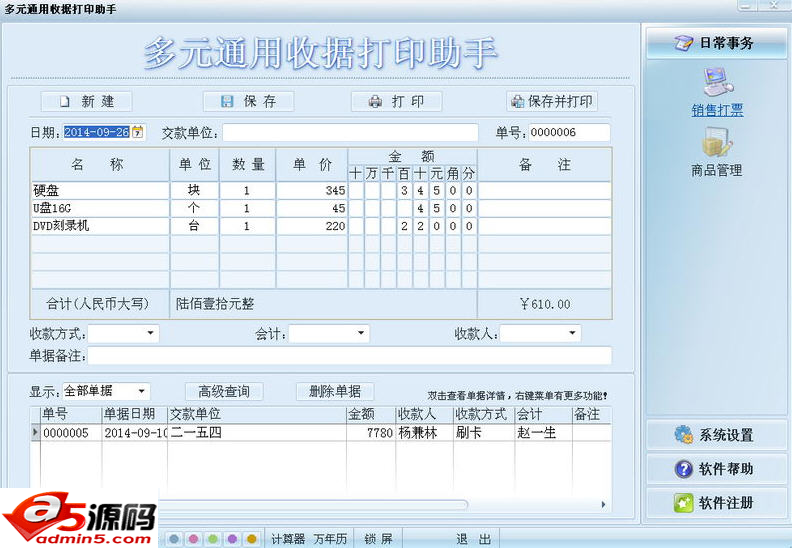Image resolution: width=792 pixels, height=548 pixels.
Task: Select the green theme color dot
Action: (x=213, y=539)
